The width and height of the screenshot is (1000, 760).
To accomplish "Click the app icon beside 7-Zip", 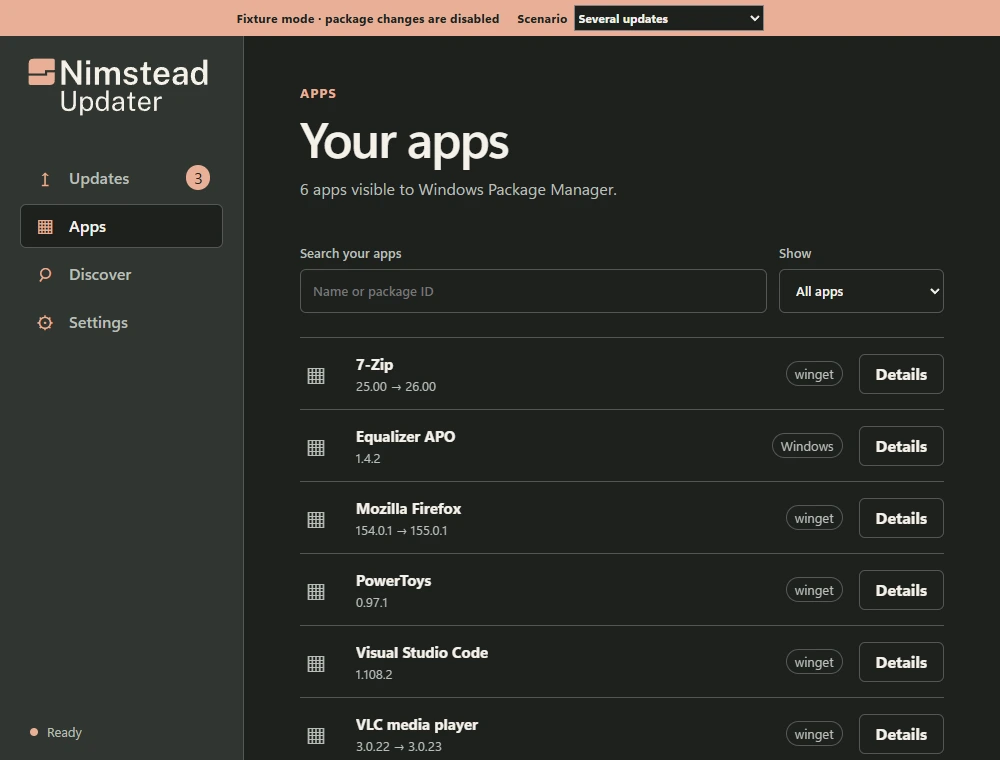I will (x=316, y=376).
